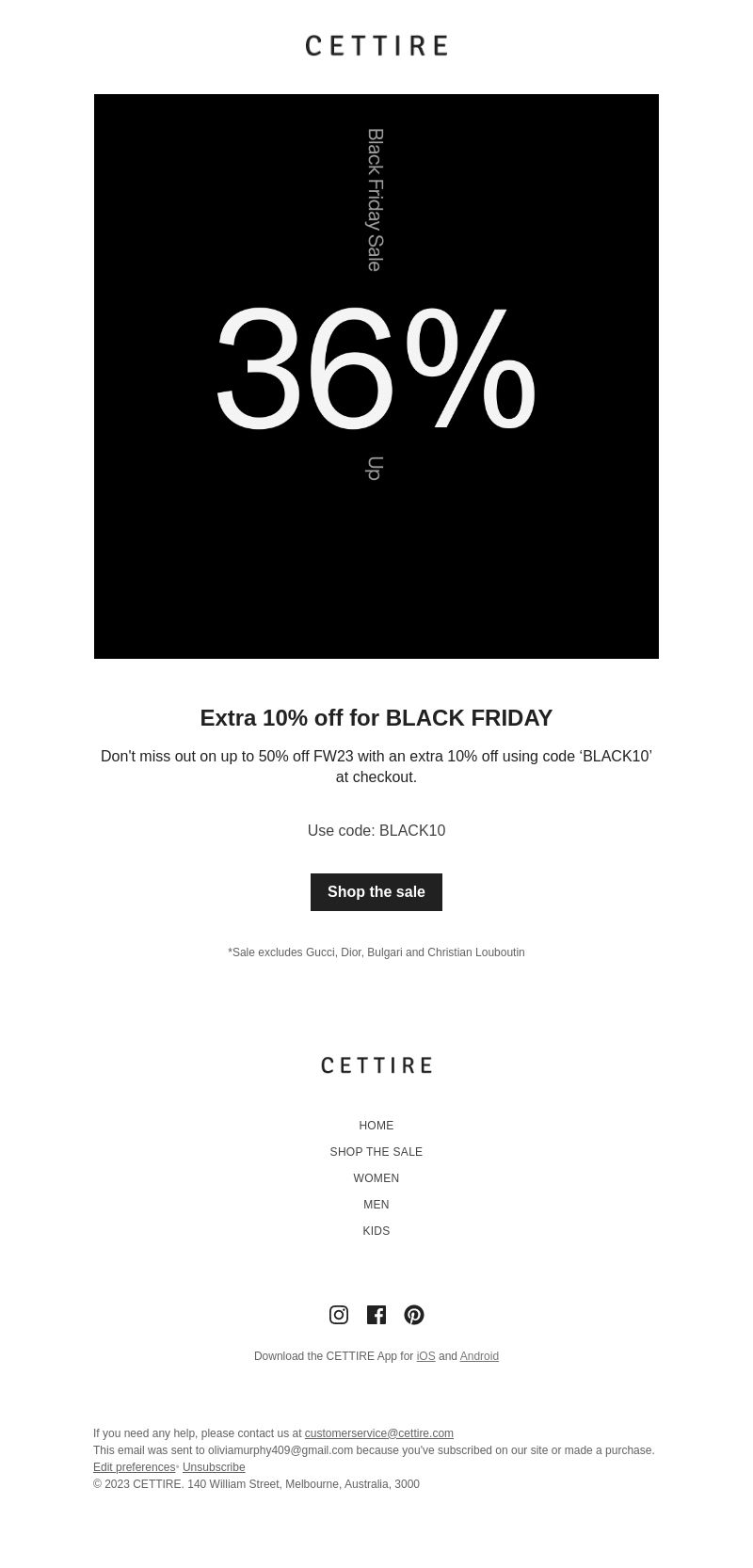
Task: Click the Unsubscribe link
Action: pos(214,1467)
